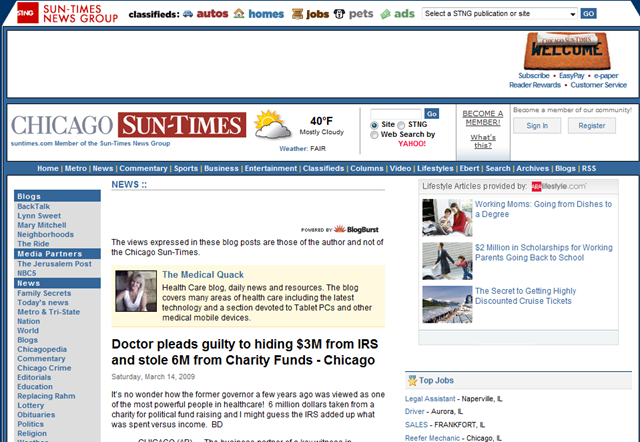The height and width of the screenshot is (442, 640).
Task: Click the Replacing Rahm sidebar link
Action: coord(46,396)
